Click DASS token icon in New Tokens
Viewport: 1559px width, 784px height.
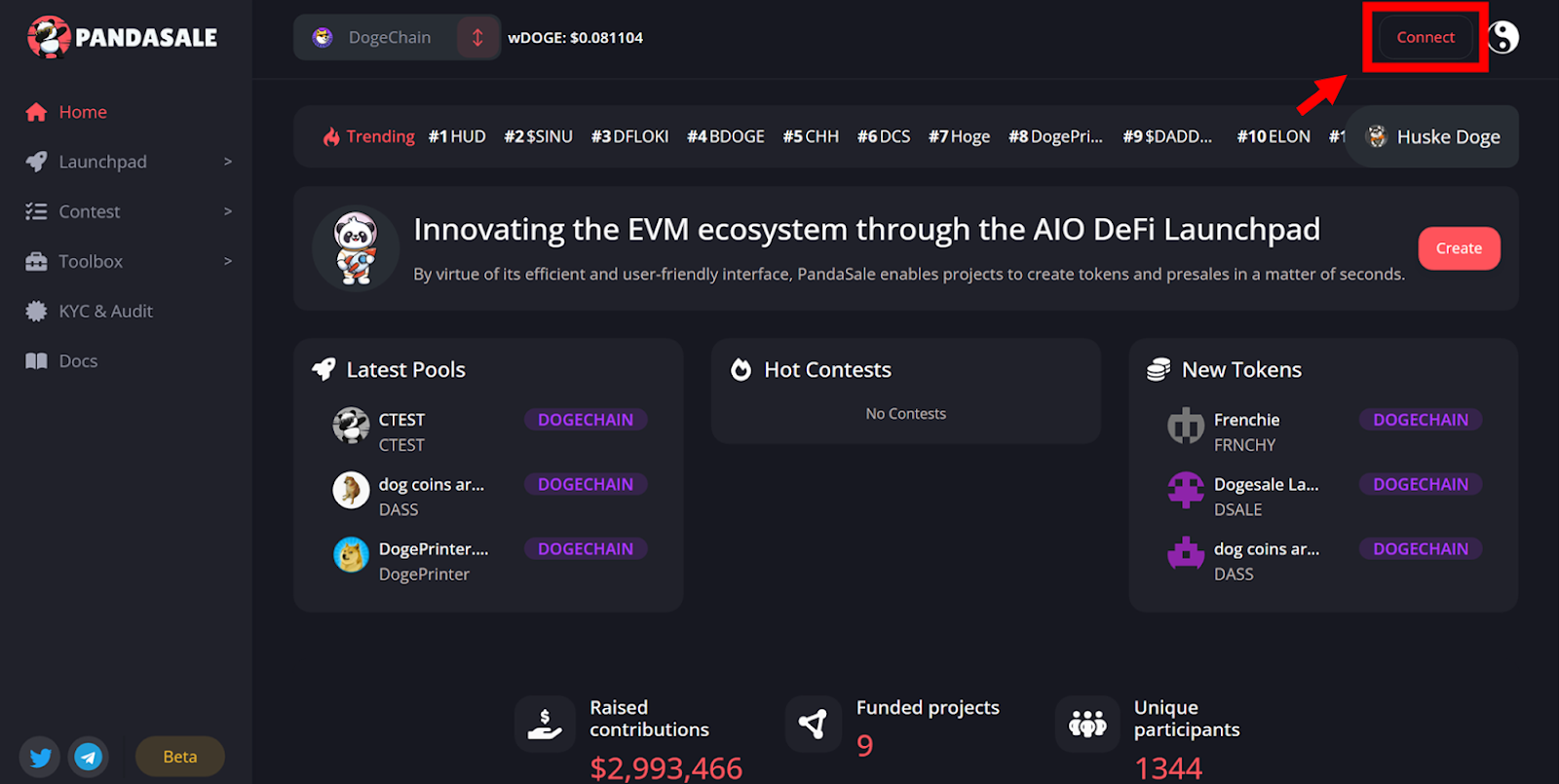[x=1186, y=554]
